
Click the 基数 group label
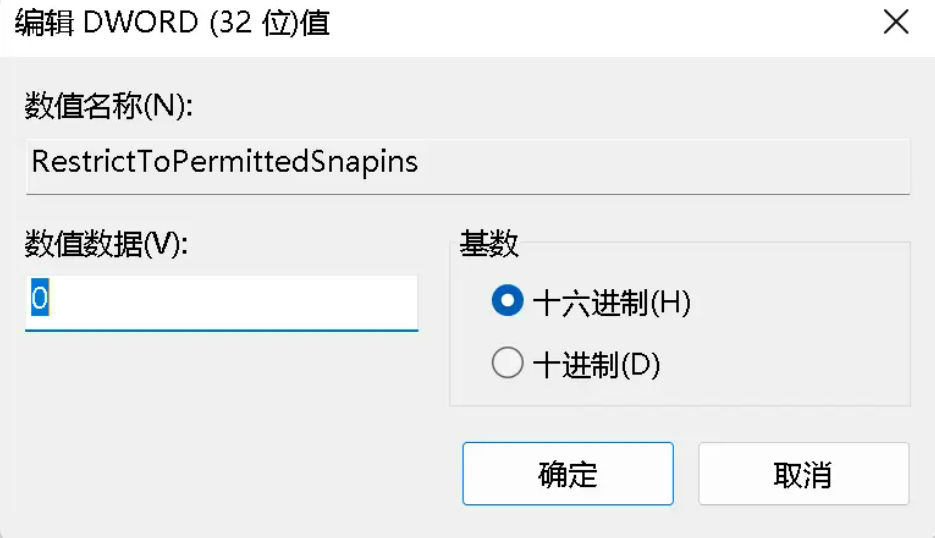coord(489,245)
